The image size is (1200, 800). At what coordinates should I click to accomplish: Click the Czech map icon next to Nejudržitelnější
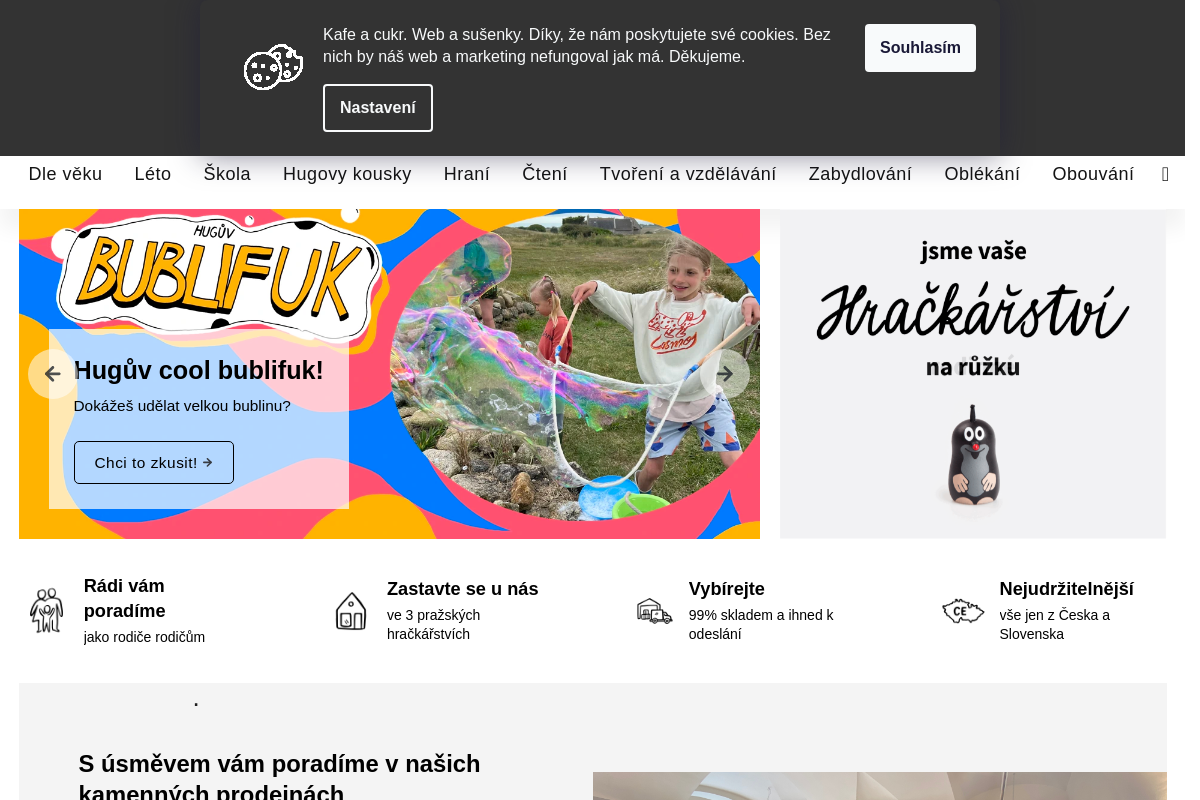[x=963, y=610]
